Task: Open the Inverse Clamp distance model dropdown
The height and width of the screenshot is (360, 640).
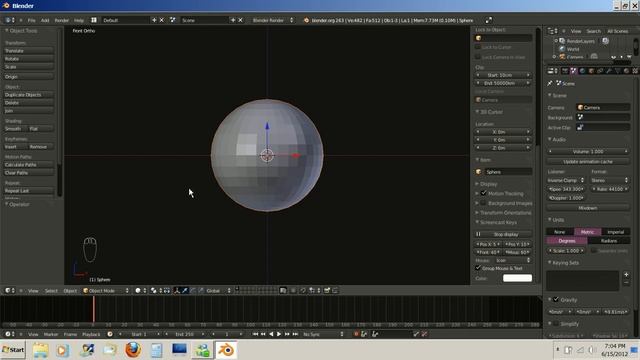Action: point(566,180)
